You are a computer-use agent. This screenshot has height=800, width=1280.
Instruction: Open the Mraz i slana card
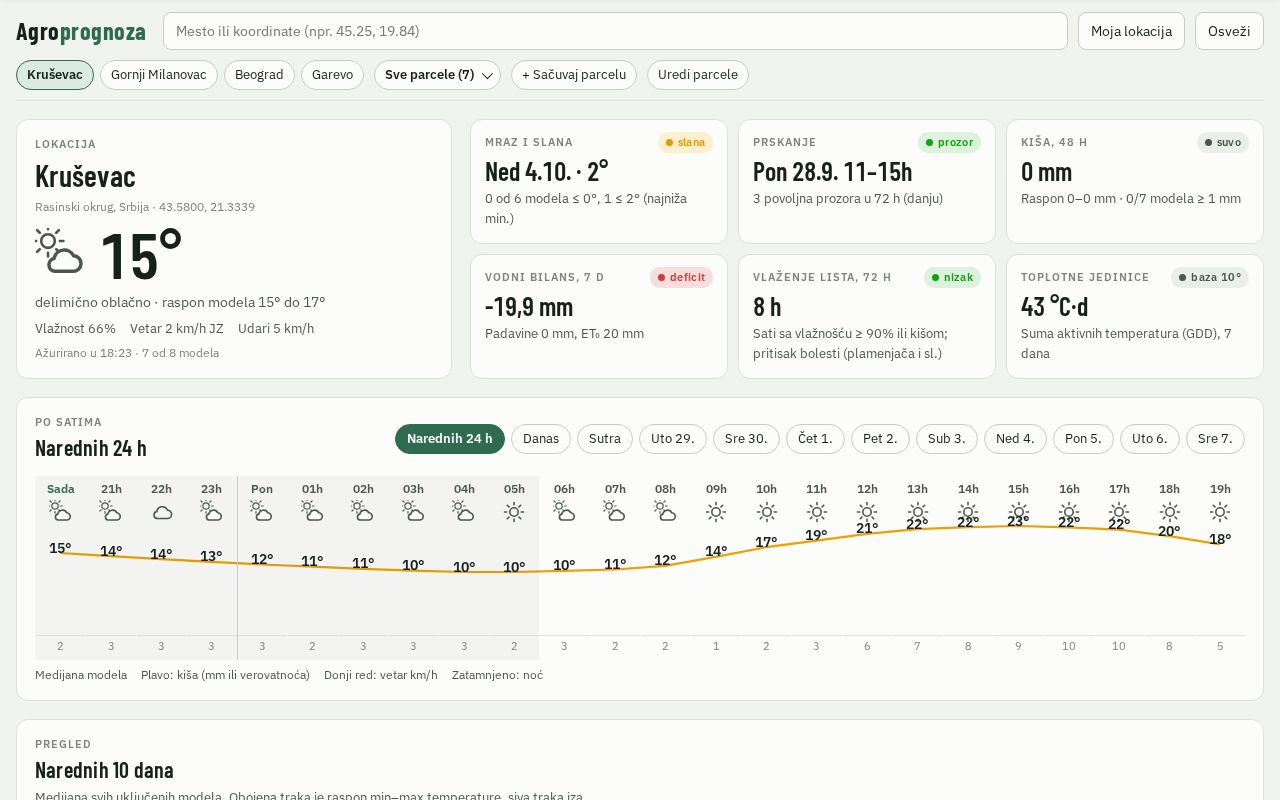(599, 181)
